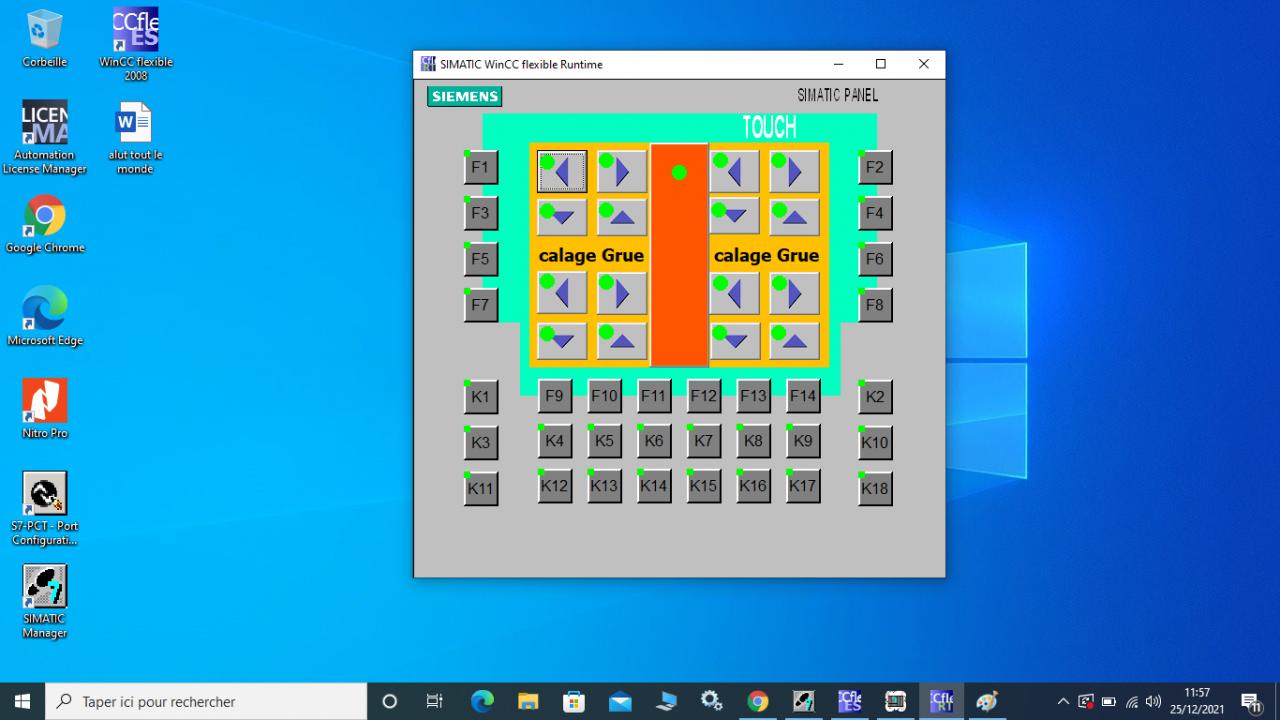Activate the K5 key
The image size is (1280, 720).
(x=605, y=441)
